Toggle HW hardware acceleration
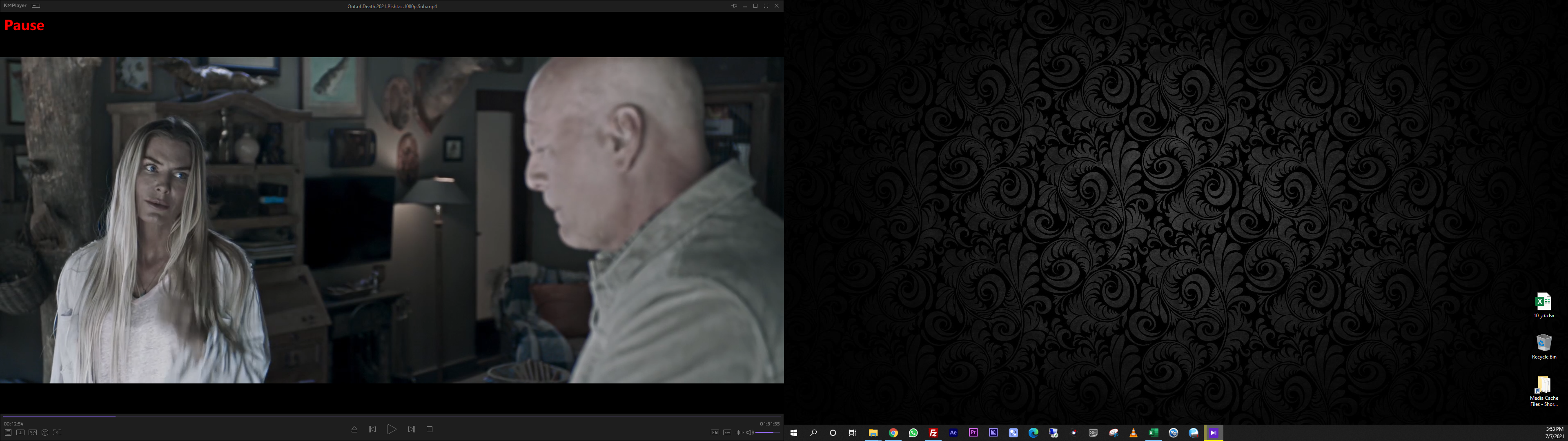1568x441 pixels. pos(715,432)
